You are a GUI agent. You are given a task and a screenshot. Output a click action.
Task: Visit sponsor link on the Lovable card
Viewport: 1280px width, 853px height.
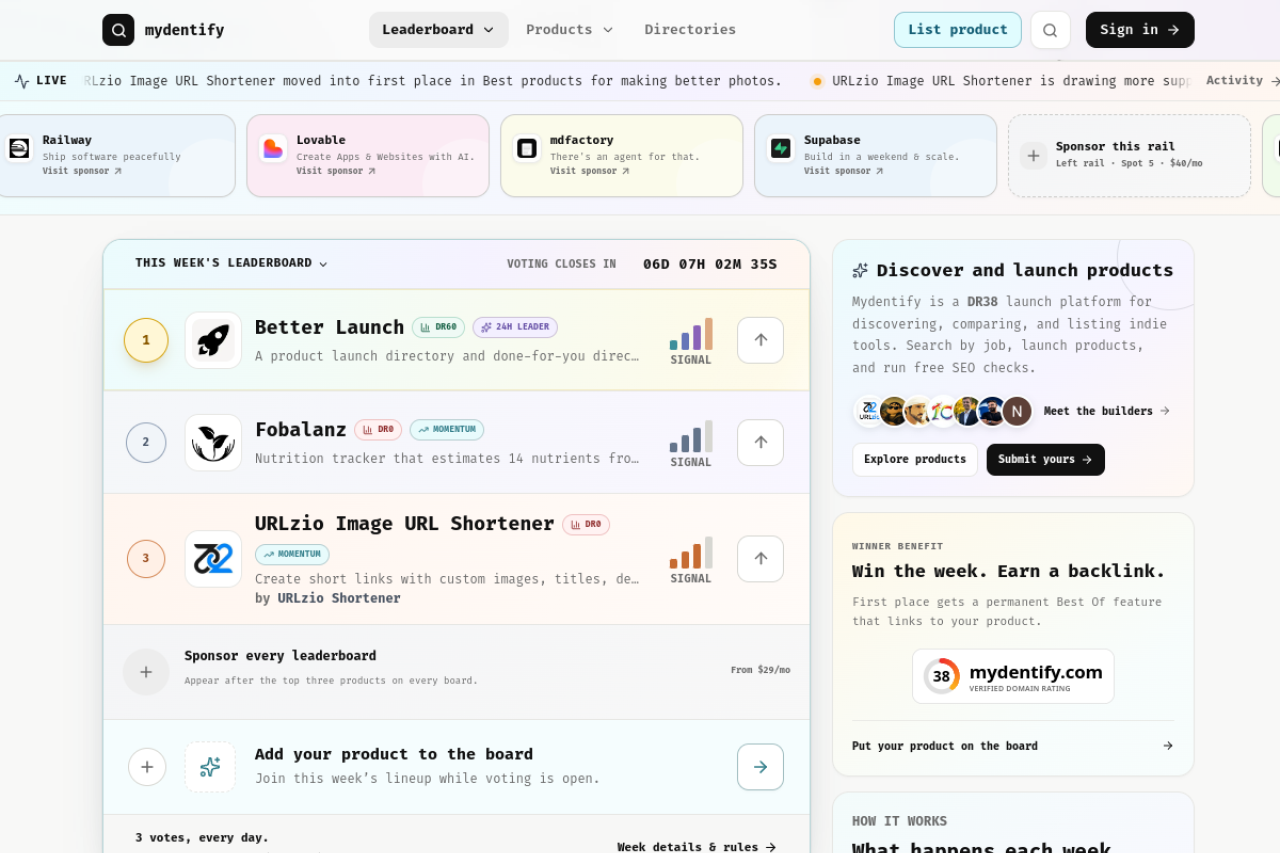(x=336, y=171)
